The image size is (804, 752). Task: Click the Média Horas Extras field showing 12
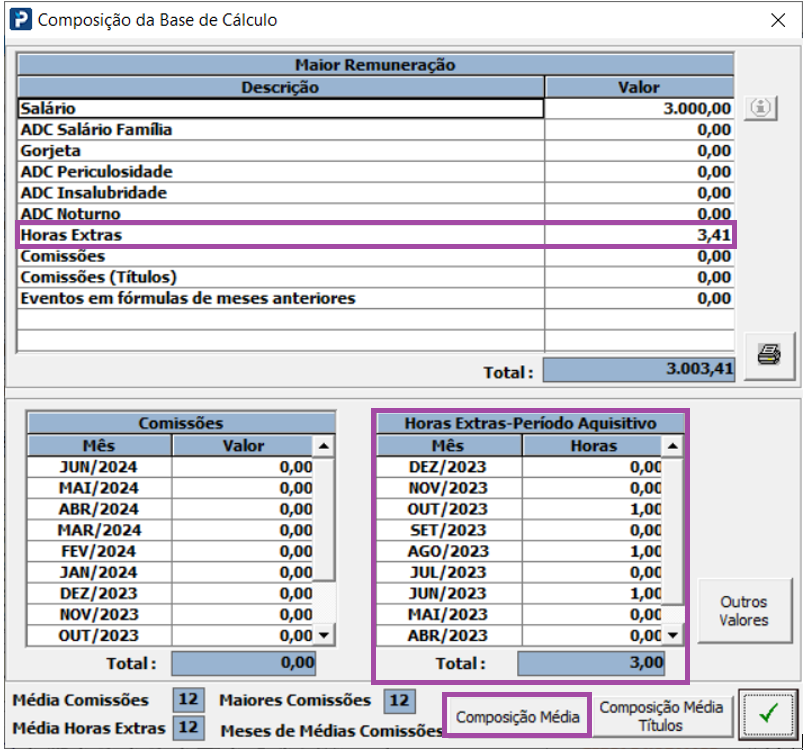[188, 727]
